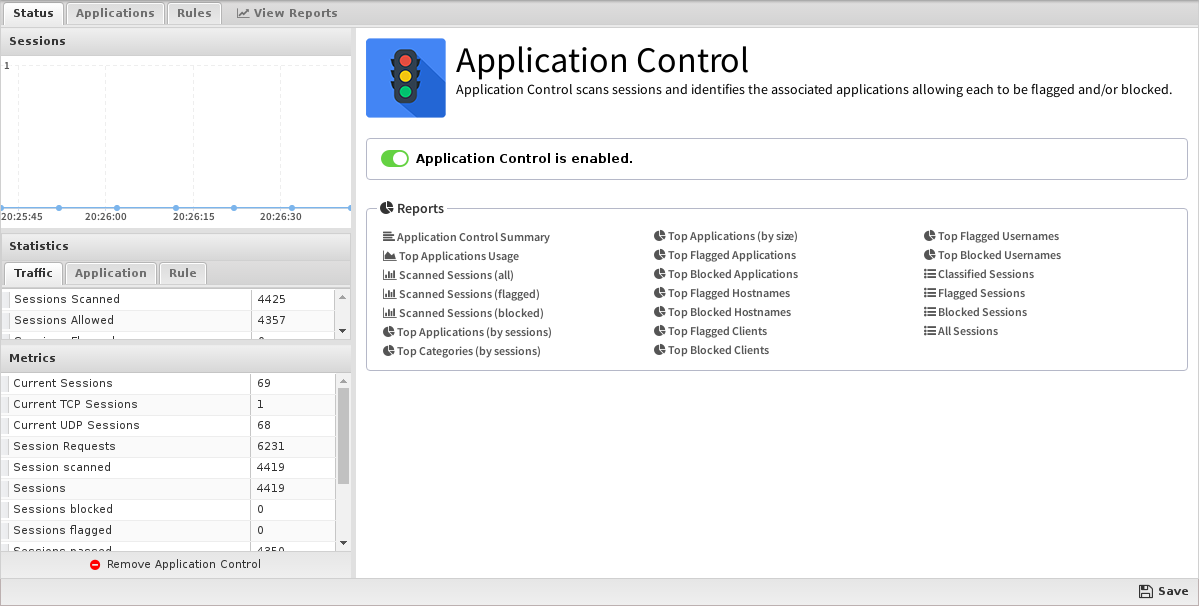Click the Statistics list scroll-down arrow
The width and height of the screenshot is (1199, 606).
point(343,331)
